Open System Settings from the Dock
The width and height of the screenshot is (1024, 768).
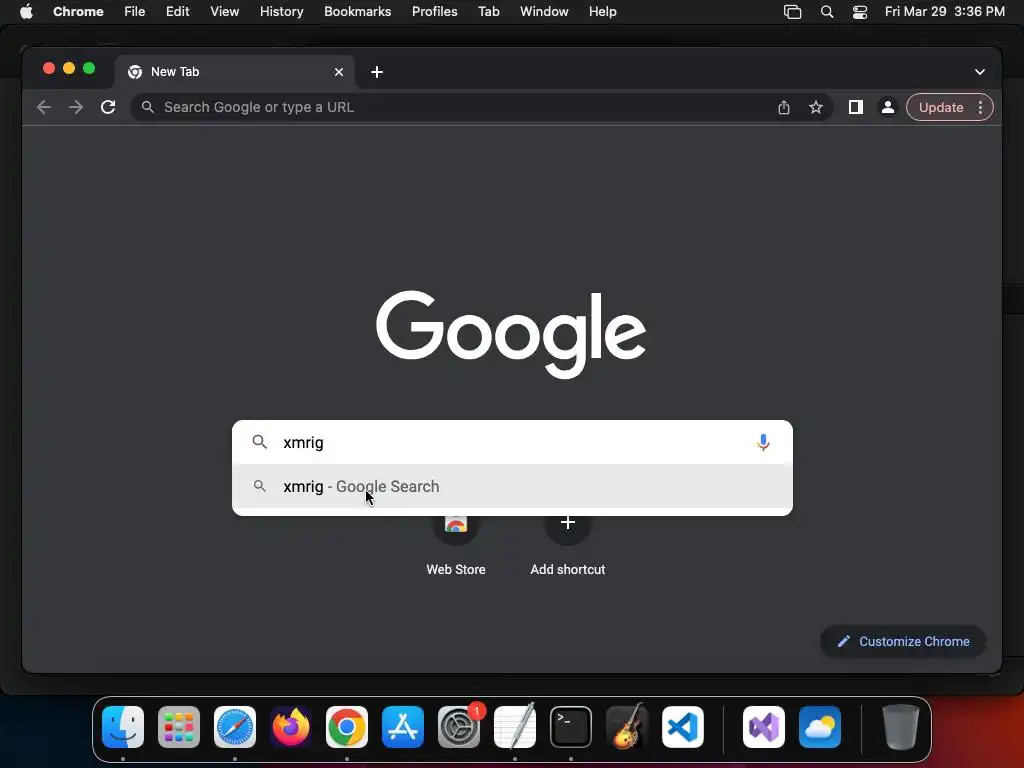(x=459, y=727)
